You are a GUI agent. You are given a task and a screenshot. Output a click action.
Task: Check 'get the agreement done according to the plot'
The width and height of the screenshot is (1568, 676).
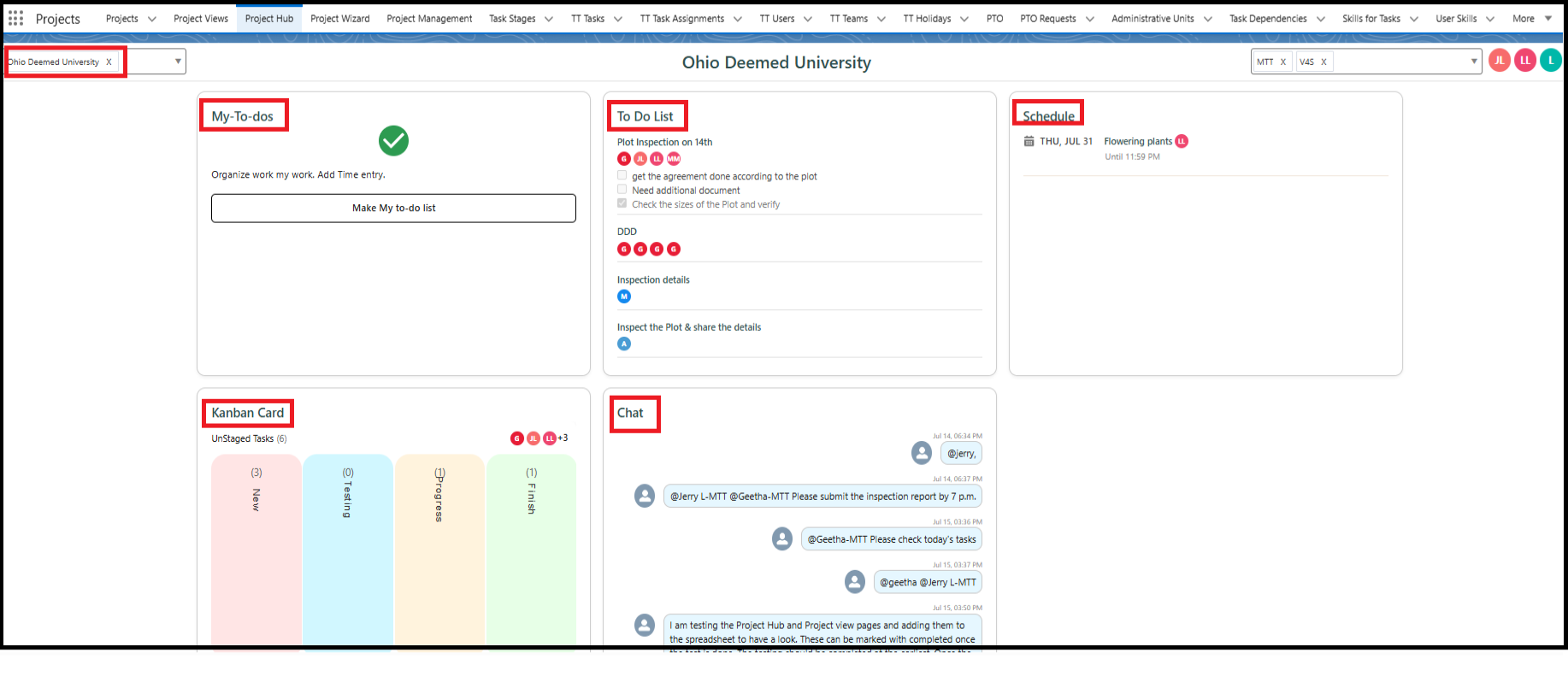[x=622, y=175]
